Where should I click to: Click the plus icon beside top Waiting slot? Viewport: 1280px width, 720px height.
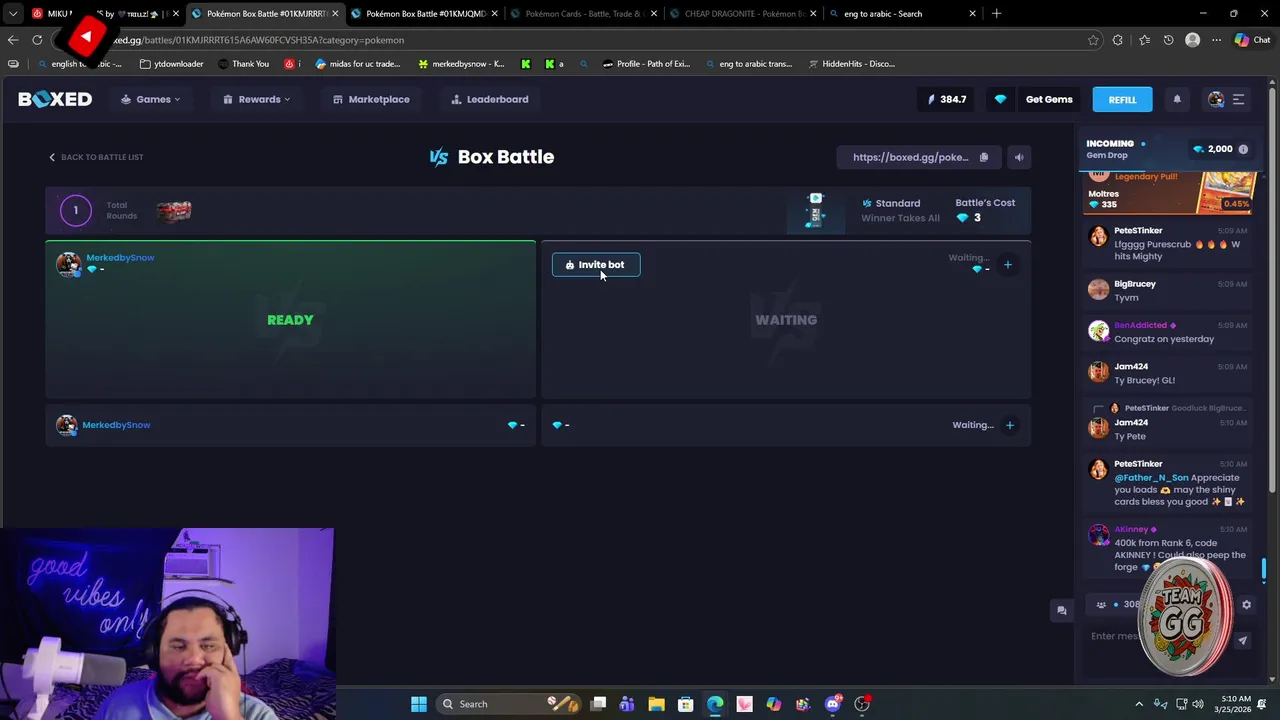1008,265
